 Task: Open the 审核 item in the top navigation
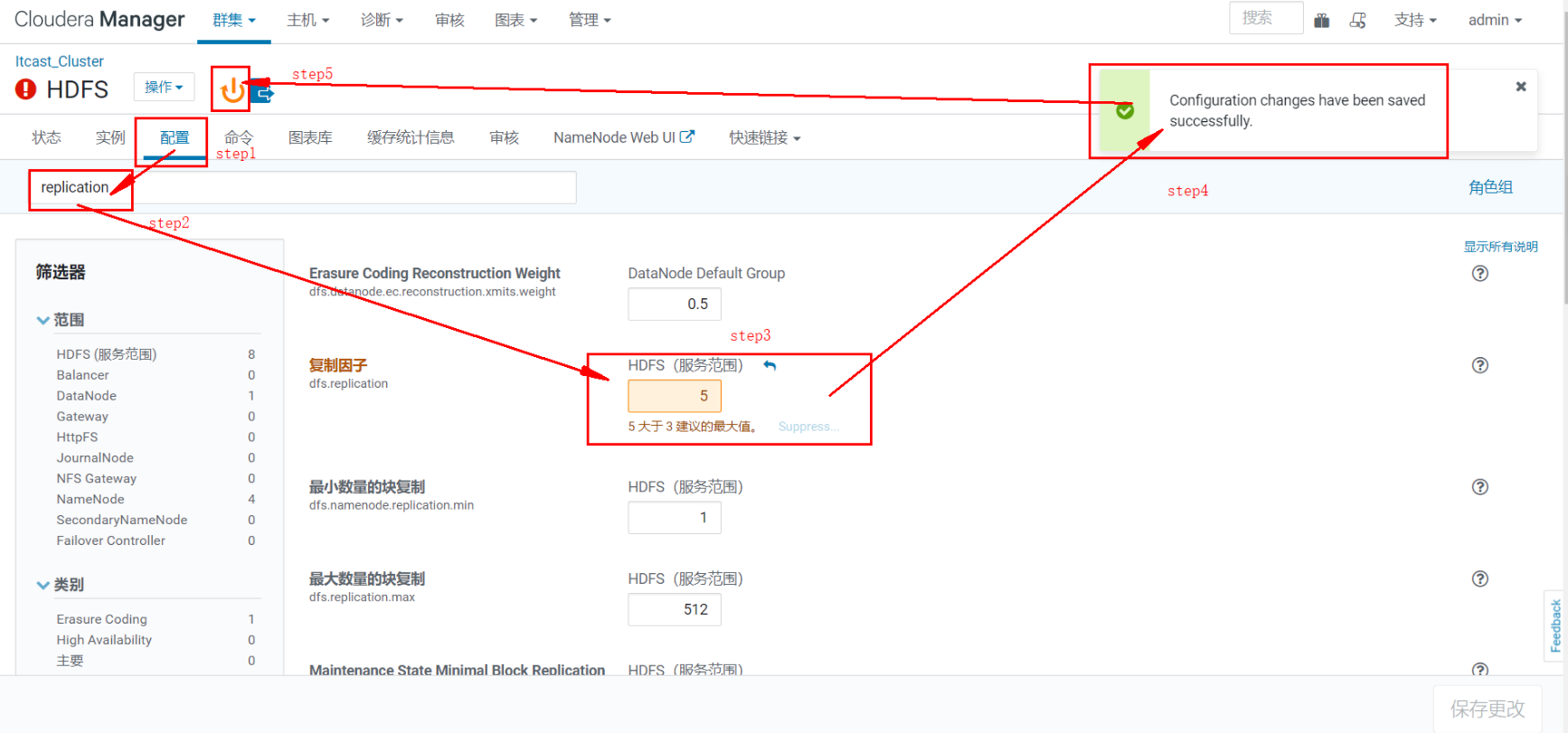click(449, 20)
